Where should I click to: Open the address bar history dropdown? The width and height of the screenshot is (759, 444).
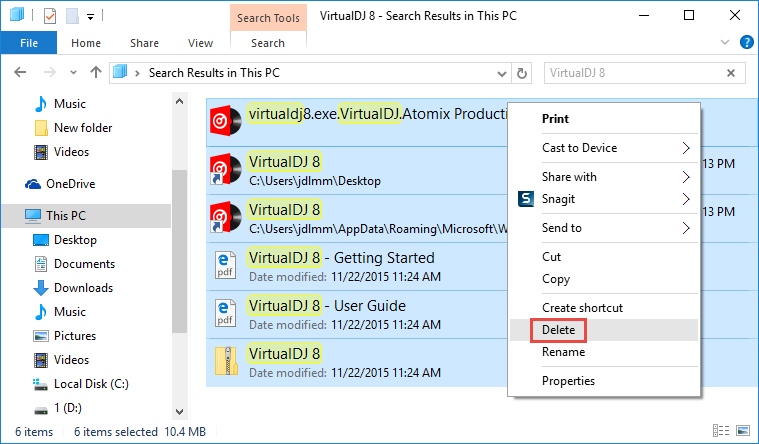click(502, 74)
